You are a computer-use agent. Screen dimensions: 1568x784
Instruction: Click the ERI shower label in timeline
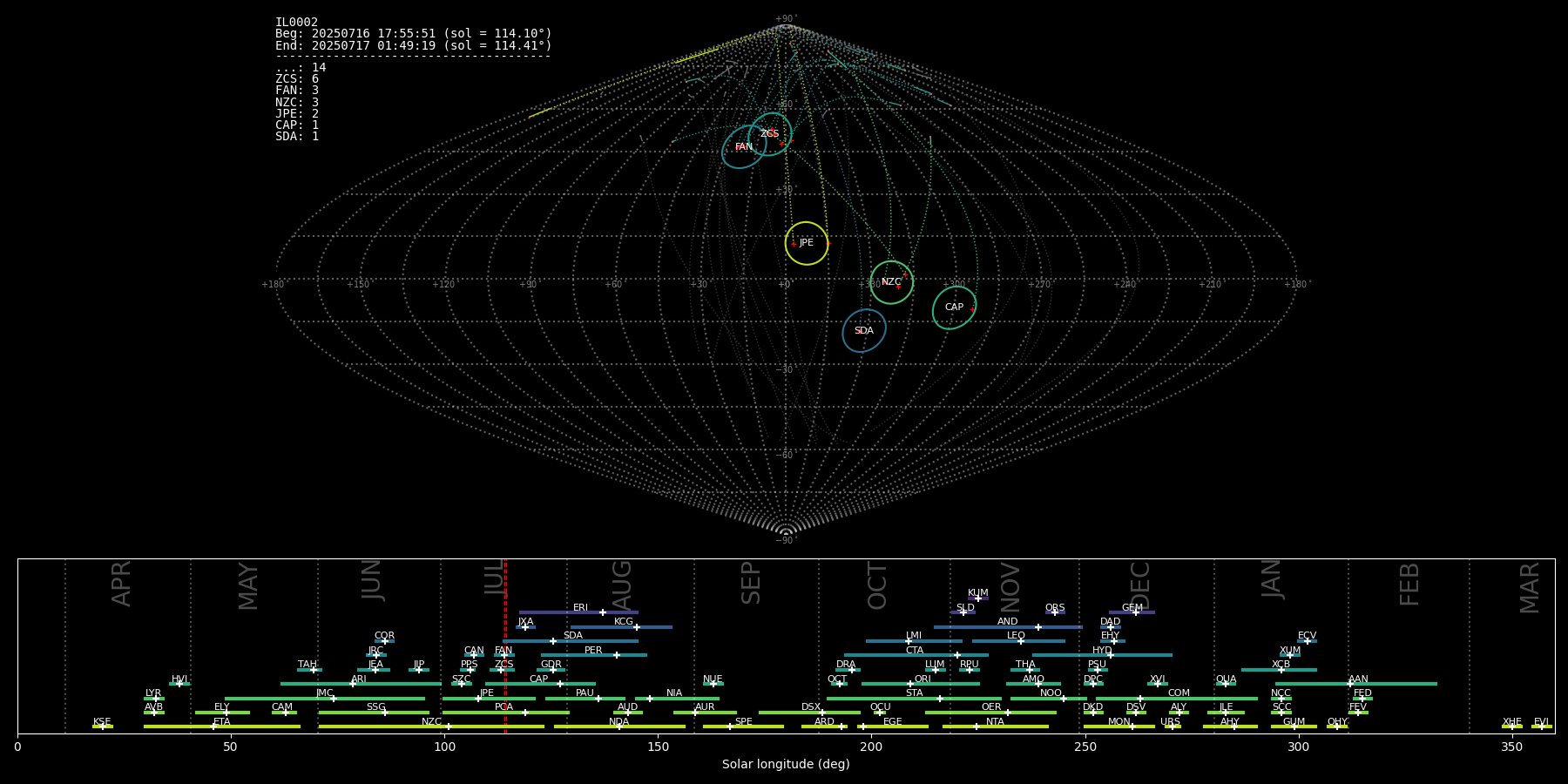point(580,608)
